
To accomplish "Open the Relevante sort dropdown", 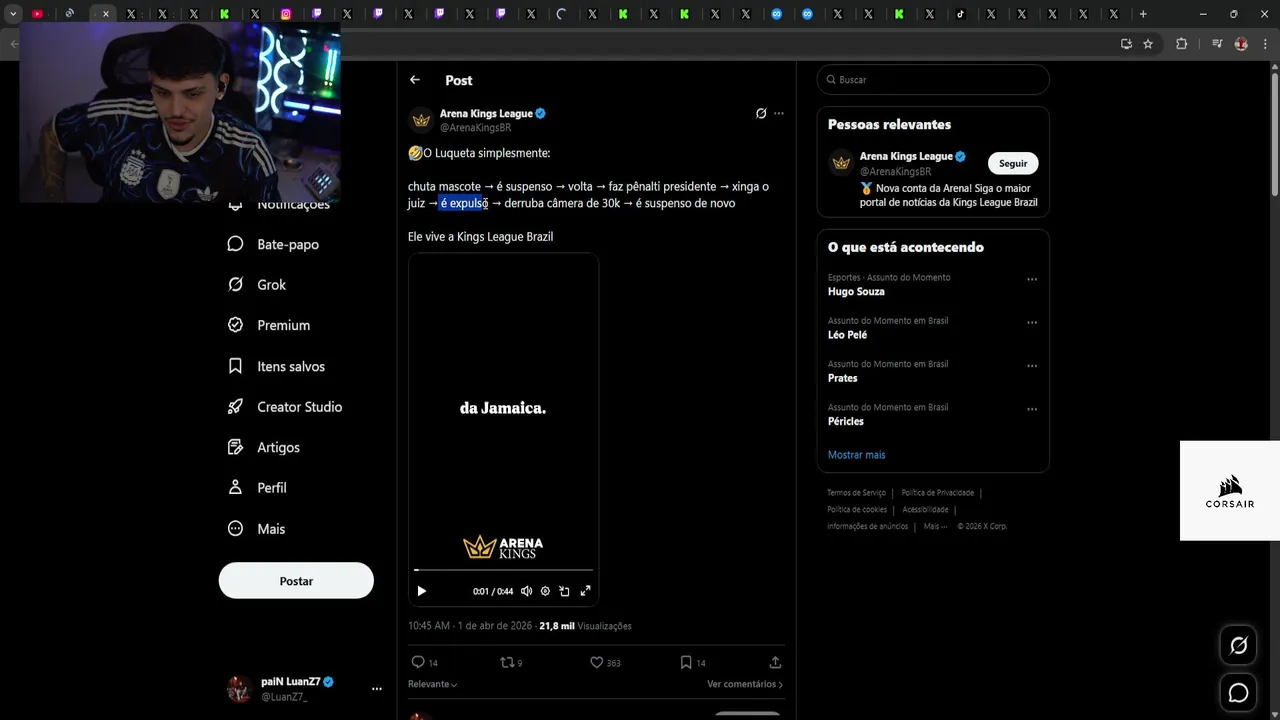I will pos(433,684).
